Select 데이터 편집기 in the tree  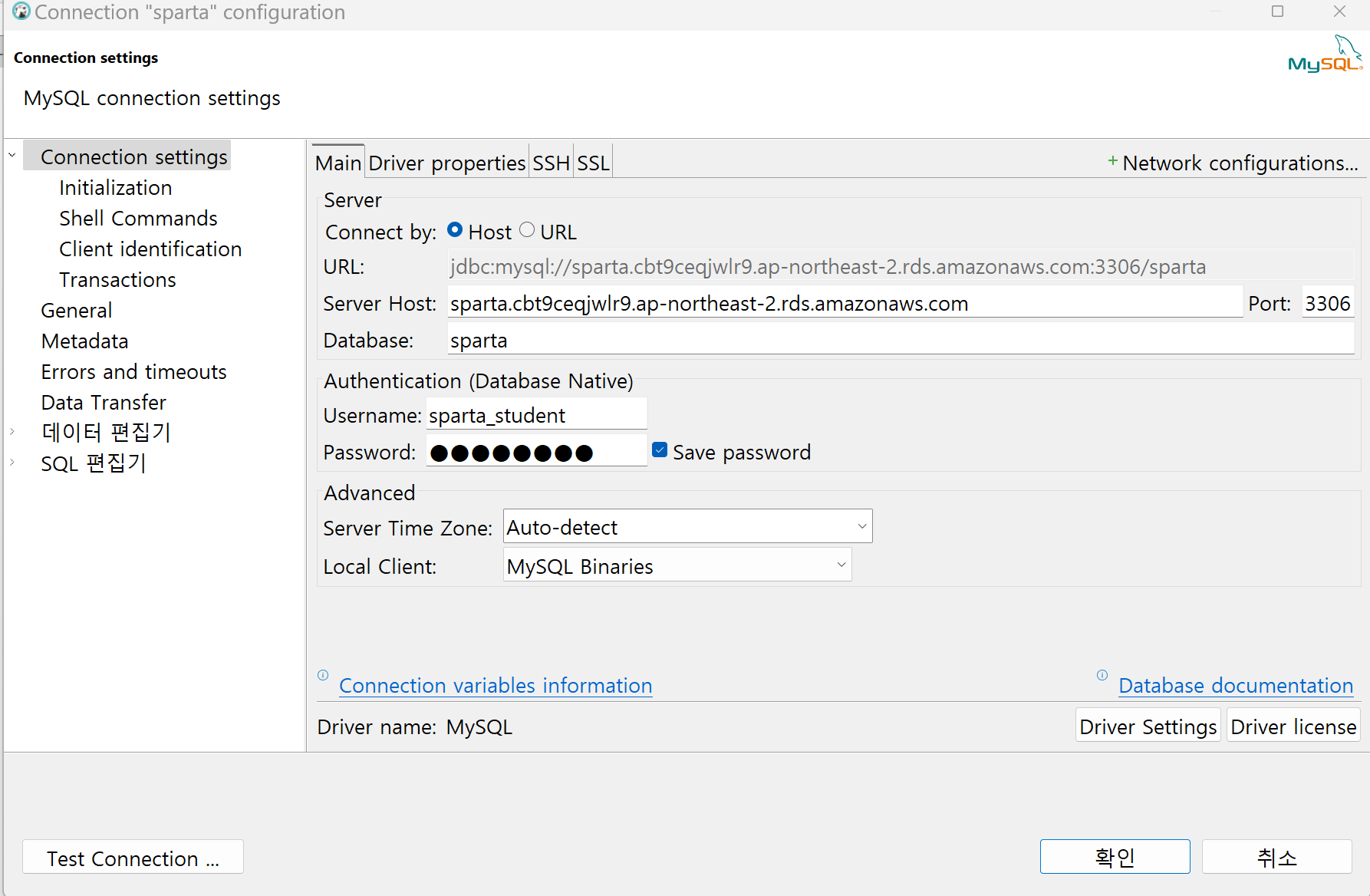click(106, 432)
